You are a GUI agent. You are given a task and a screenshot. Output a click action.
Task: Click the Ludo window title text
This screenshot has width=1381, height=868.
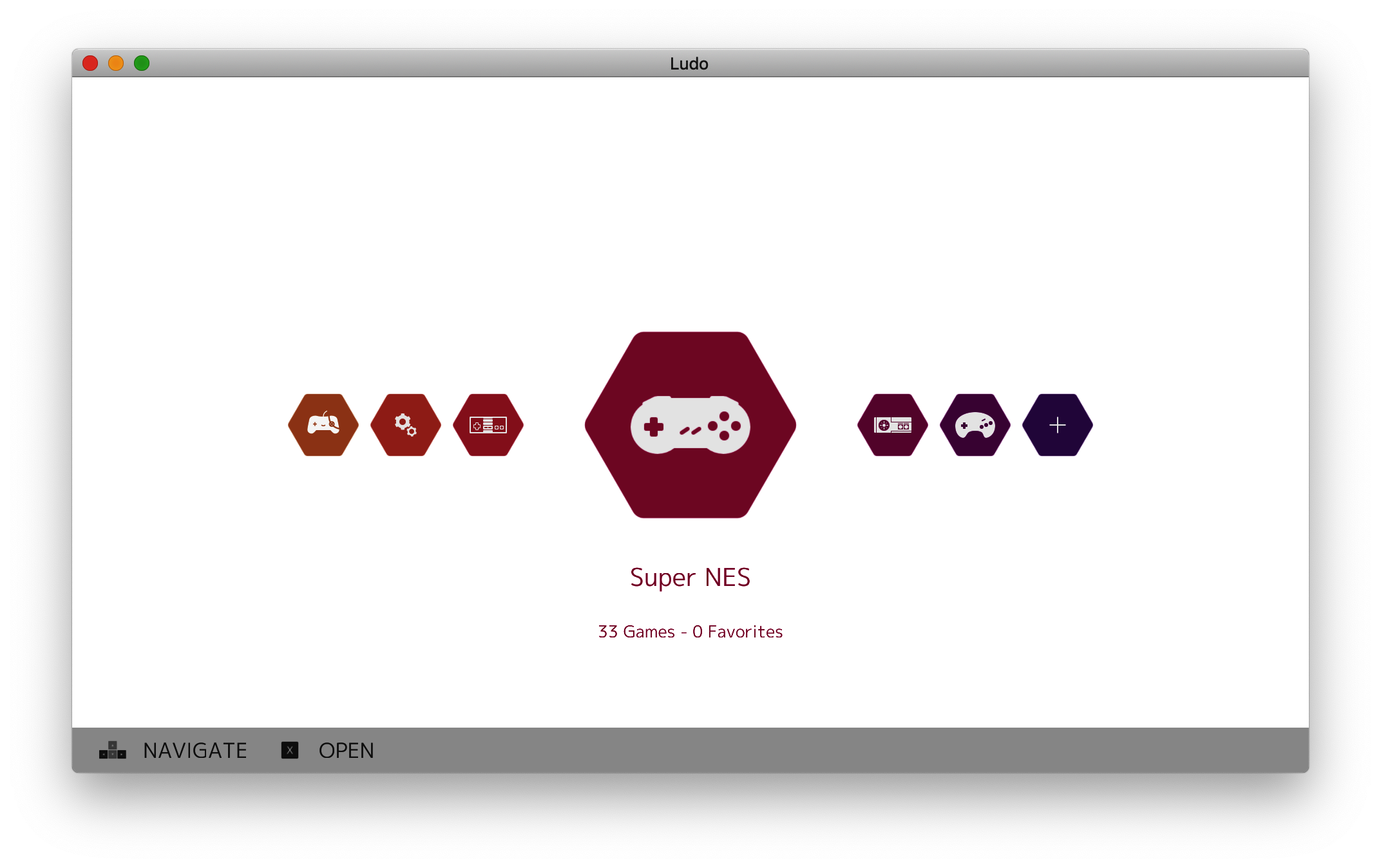click(x=689, y=63)
